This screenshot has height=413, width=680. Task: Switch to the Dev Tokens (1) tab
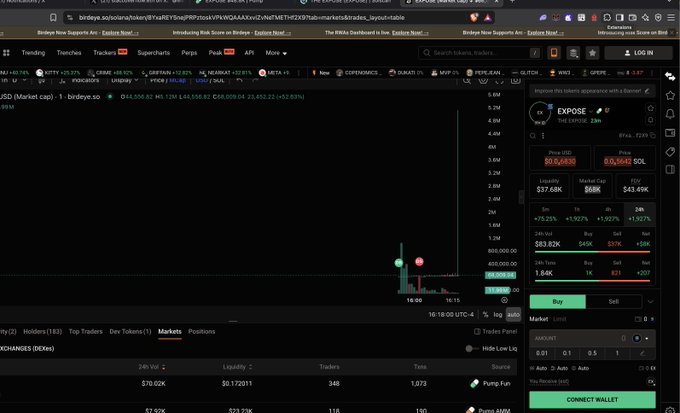point(130,331)
